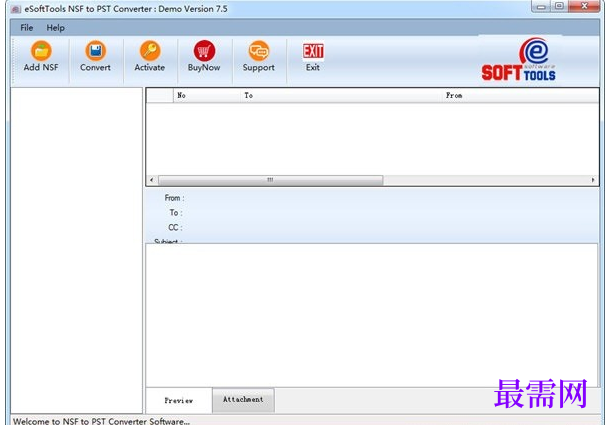The image size is (606, 425).
Task: Click the Add NSF folder icon
Action: click(41, 51)
